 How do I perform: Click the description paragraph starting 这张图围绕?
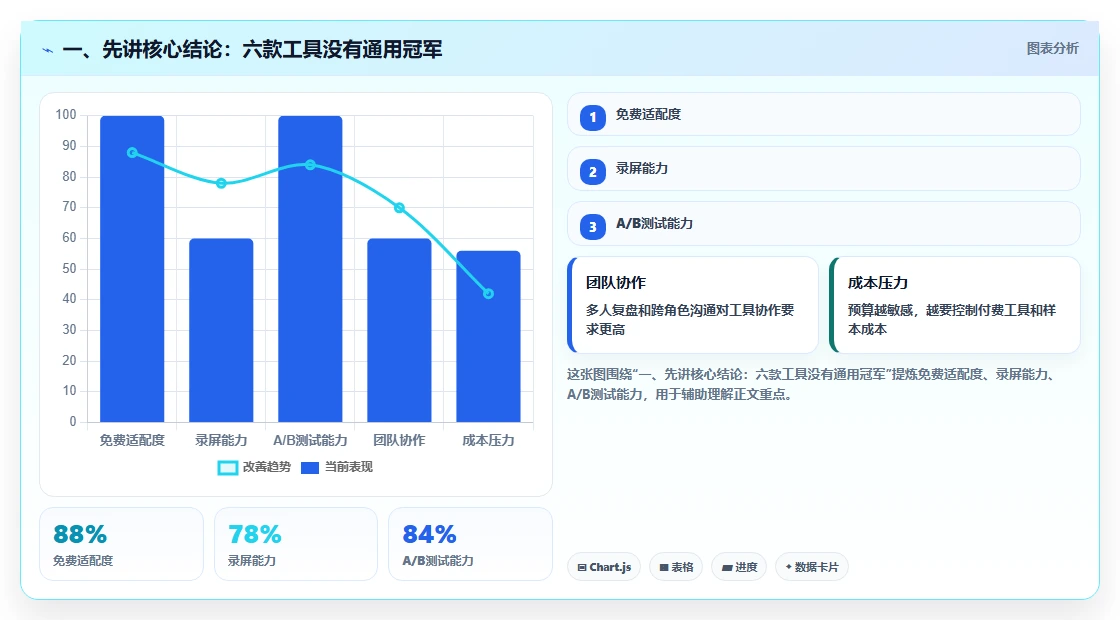[x=813, y=384]
